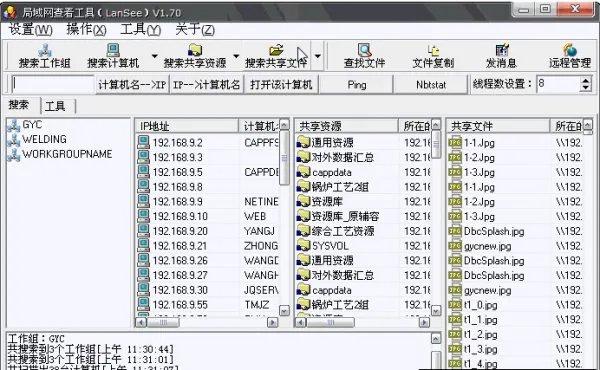Open the 设置(W) menu
This screenshot has width=600, height=370.
point(31,29)
